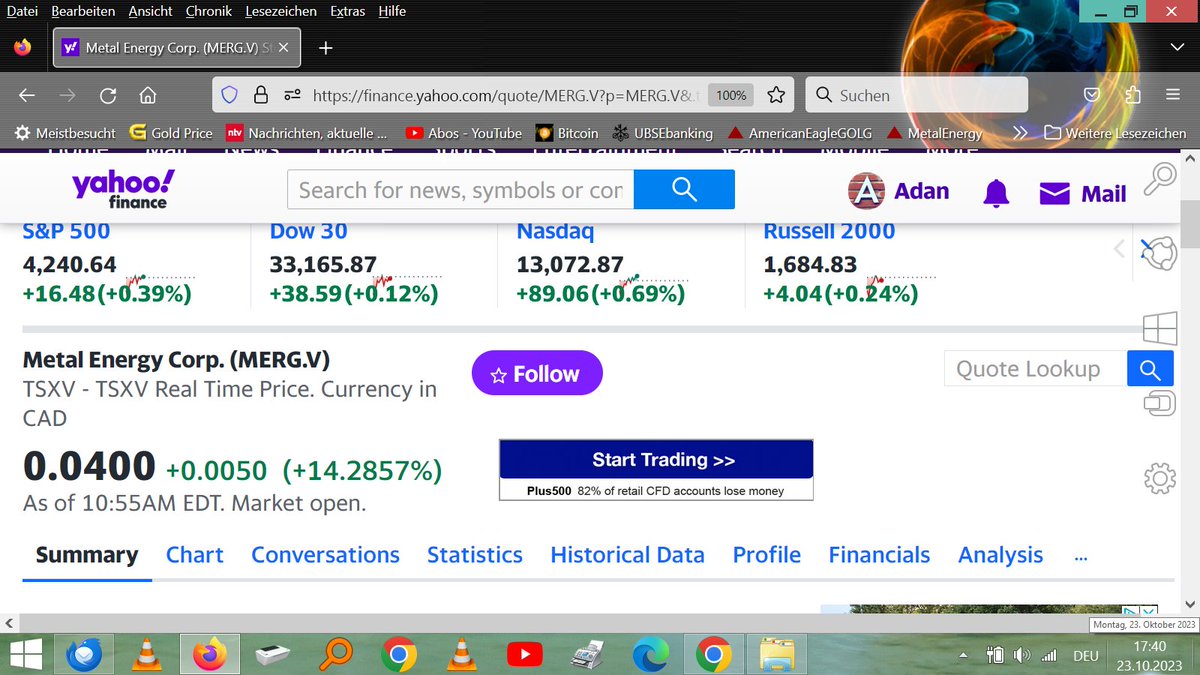Open the Start menu Windows button

click(x=24, y=656)
